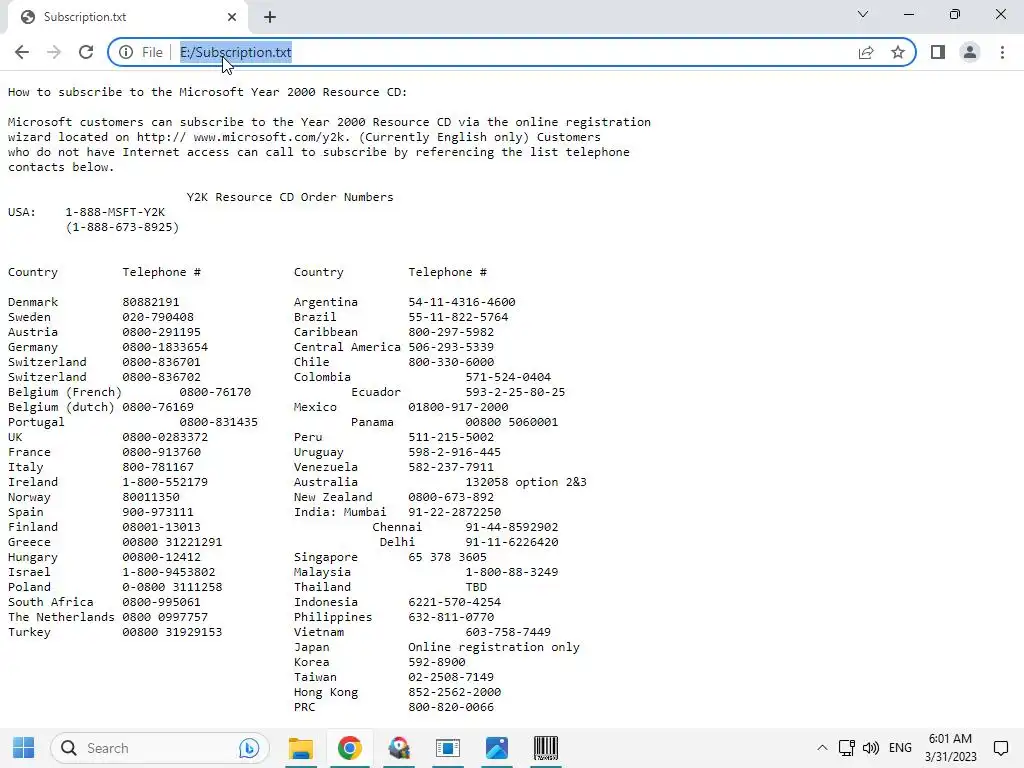Open the barcode app on the taskbar

(x=546, y=748)
